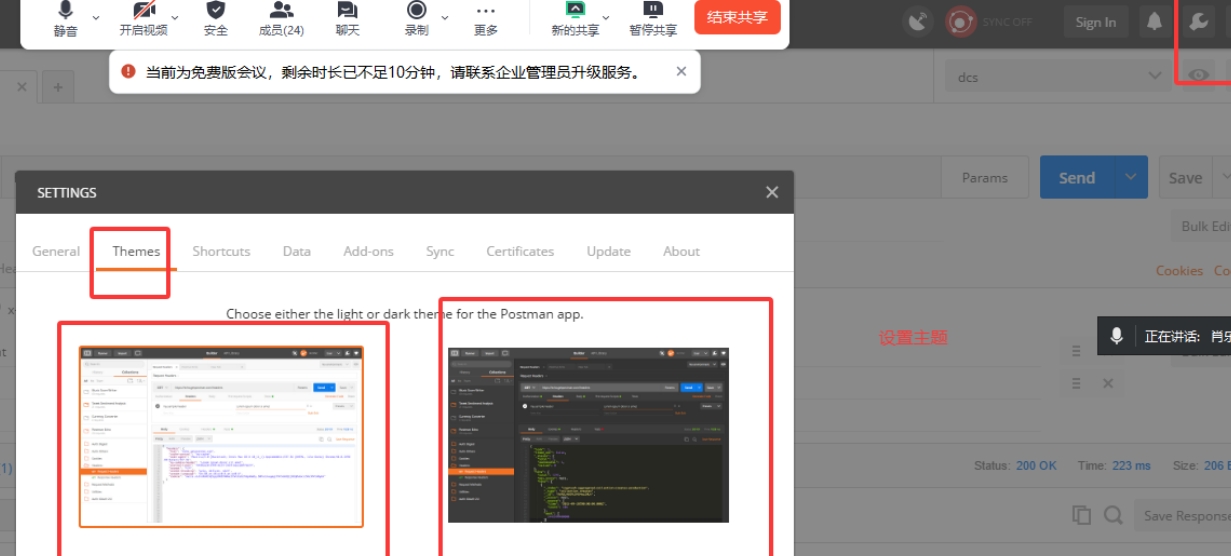Click the 200 OK status value
The image size is (1231, 556).
[1036, 465]
